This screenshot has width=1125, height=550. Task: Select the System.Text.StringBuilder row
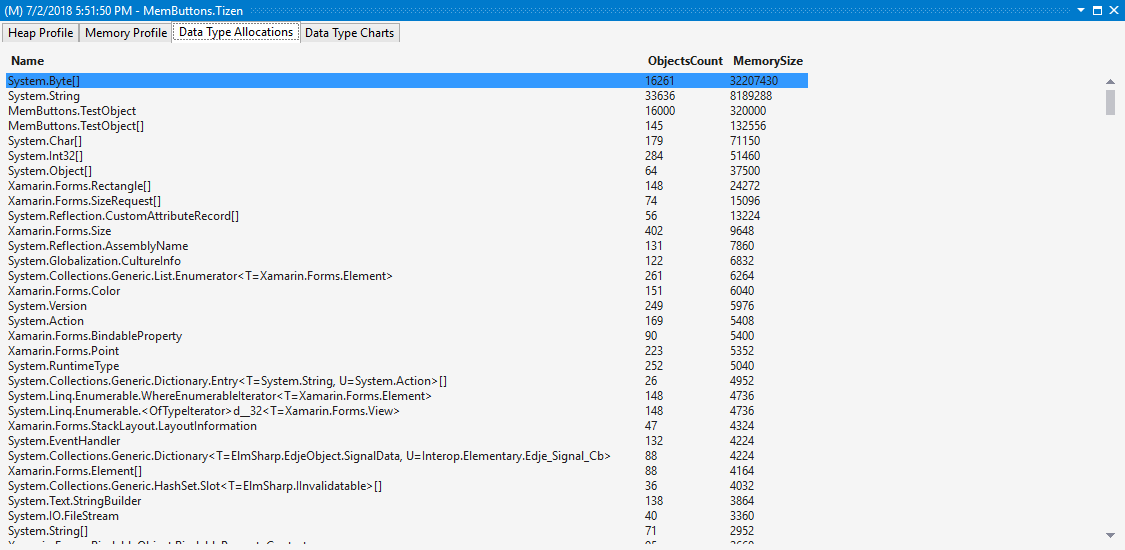coord(74,501)
